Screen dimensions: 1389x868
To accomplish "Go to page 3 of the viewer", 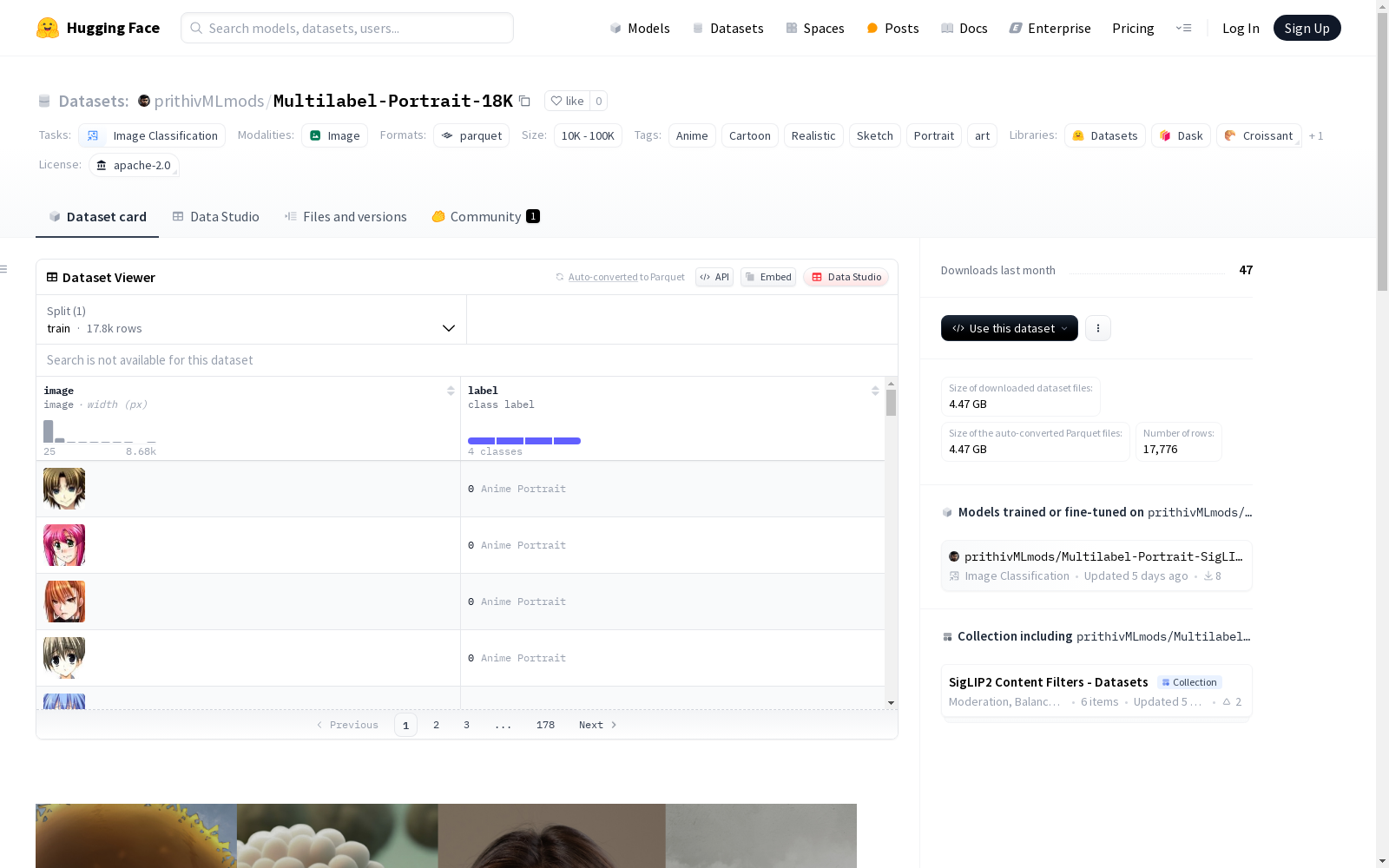I will [x=466, y=725].
